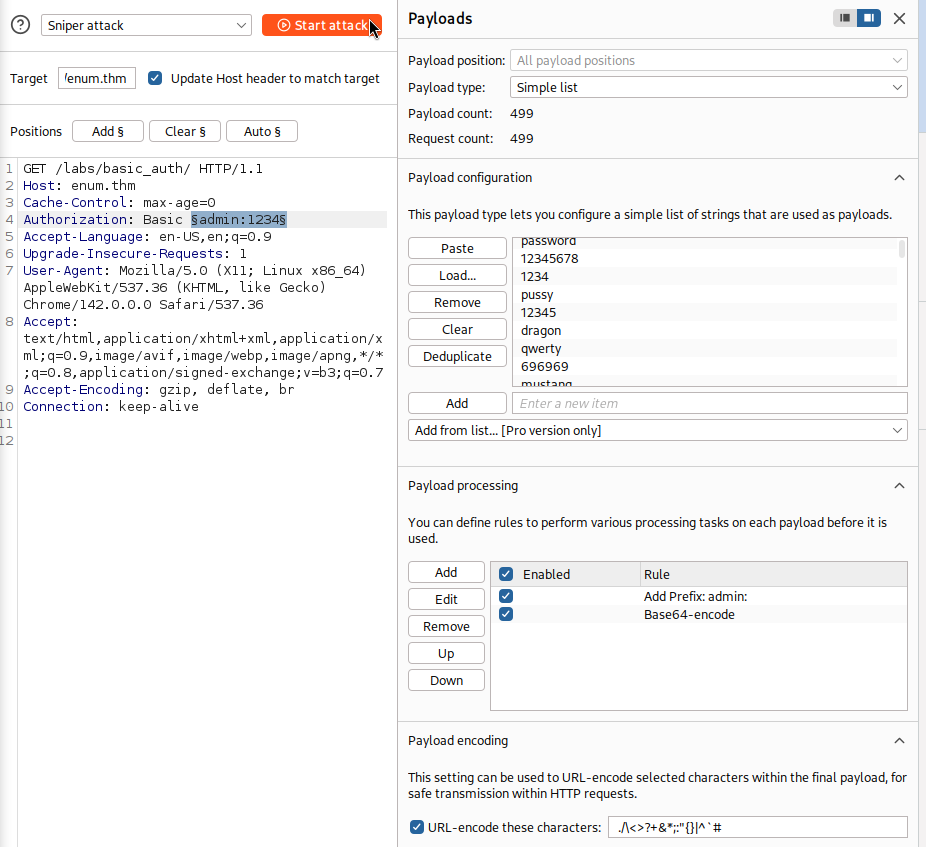The width and height of the screenshot is (926, 847).
Task: Click Deduplicate button
Action: [457, 356]
